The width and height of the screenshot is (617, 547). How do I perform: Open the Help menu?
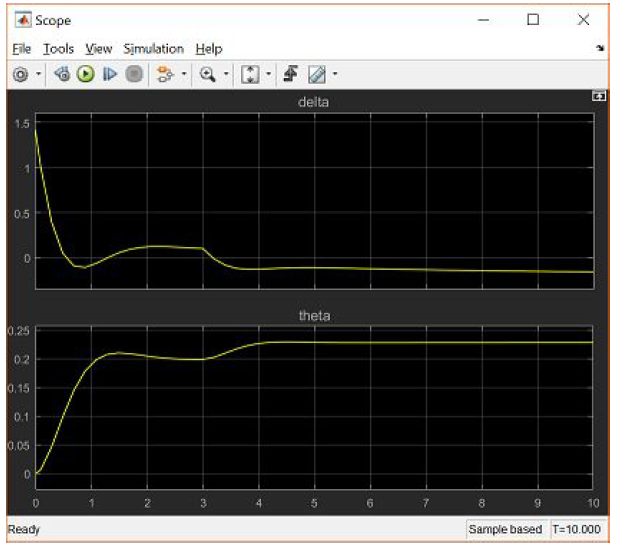click(208, 48)
